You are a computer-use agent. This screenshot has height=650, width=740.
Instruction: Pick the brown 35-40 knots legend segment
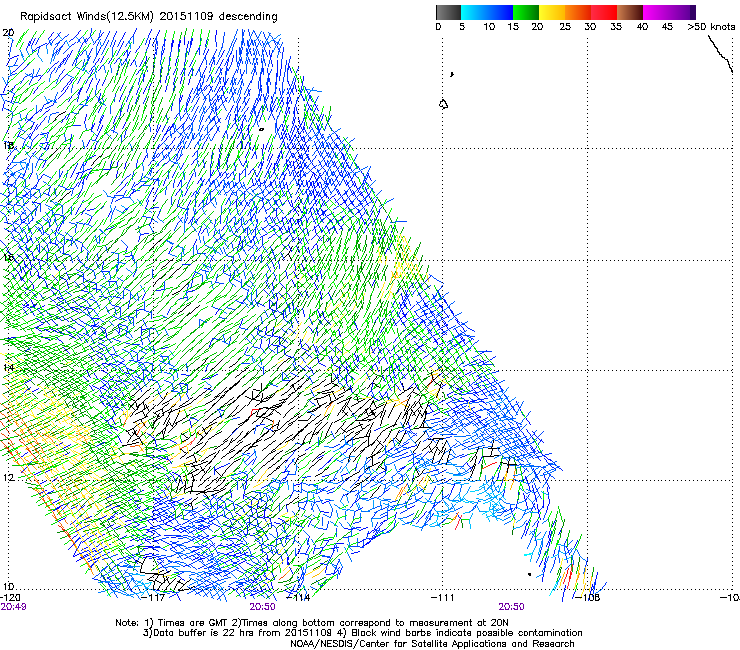630,12
